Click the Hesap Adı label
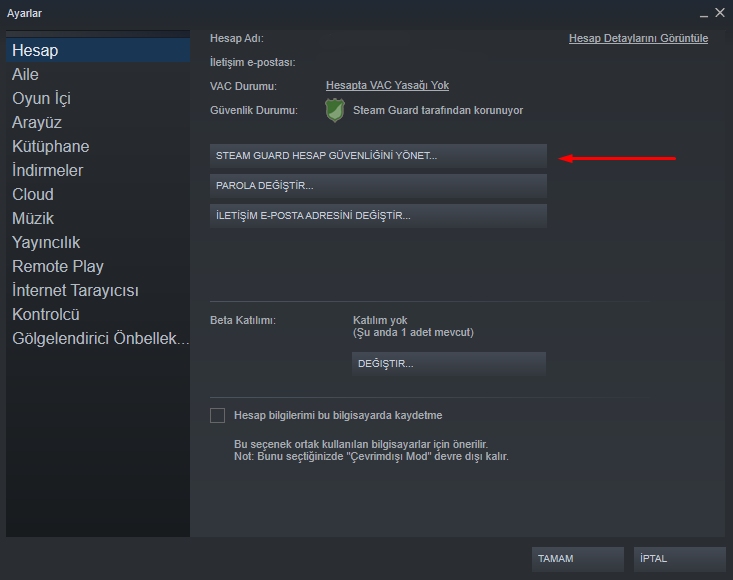 click(x=237, y=38)
